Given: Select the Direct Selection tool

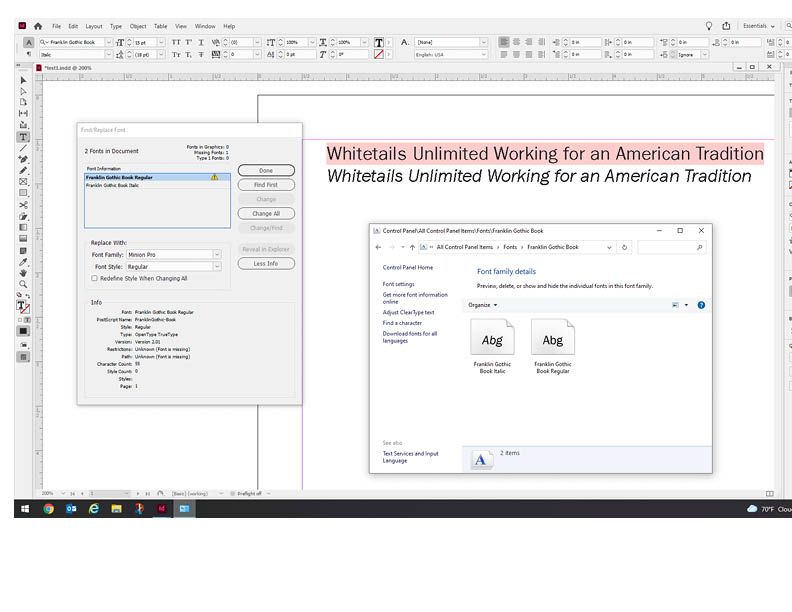Looking at the screenshot, I should [23, 91].
